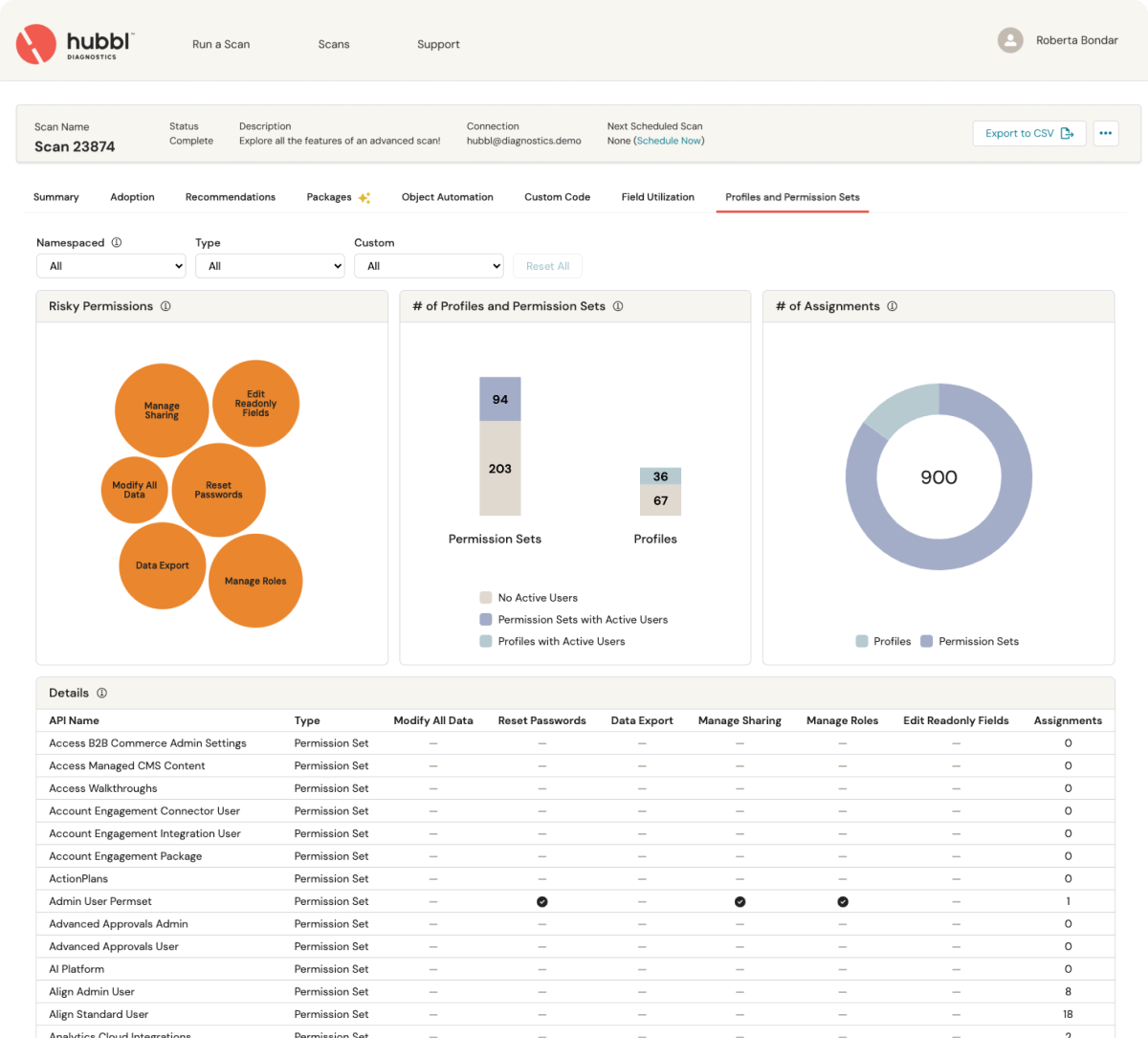Viewport: 1148px width, 1038px height.
Task: Click the 36 Profiles bar segment
Action: click(x=661, y=476)
